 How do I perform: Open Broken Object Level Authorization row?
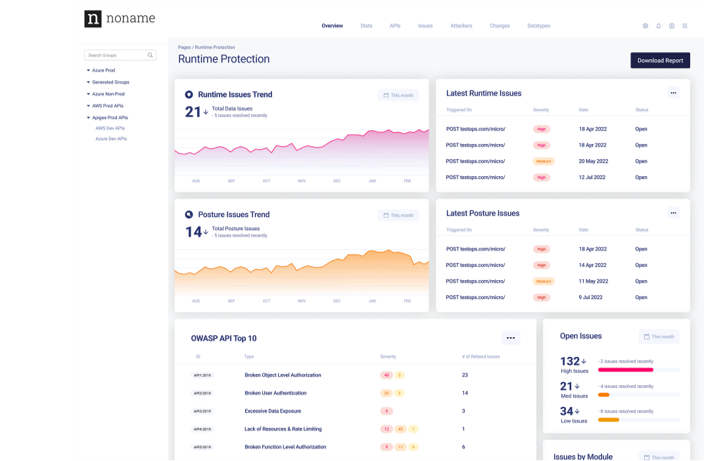pyautogui.click(x=355, y=375)
